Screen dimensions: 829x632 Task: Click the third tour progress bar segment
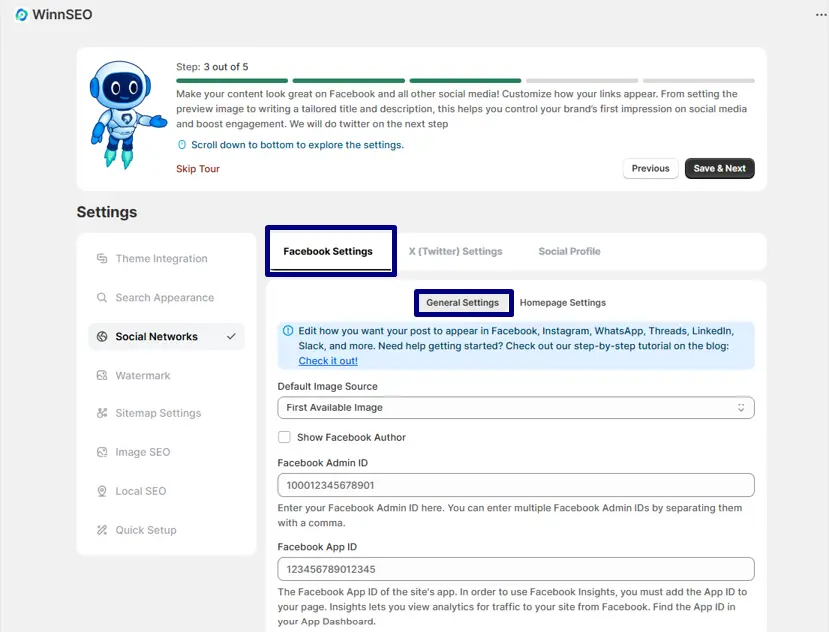[x=465, y=81]
